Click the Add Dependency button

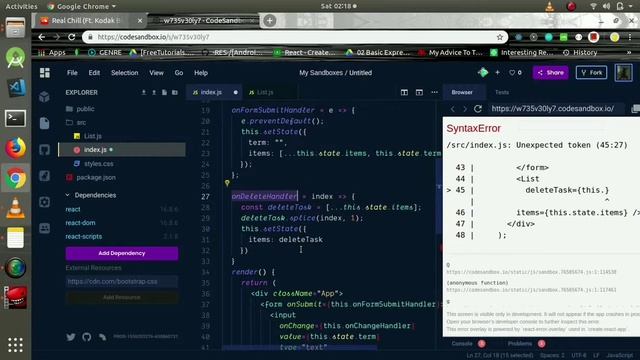[122, 253]
